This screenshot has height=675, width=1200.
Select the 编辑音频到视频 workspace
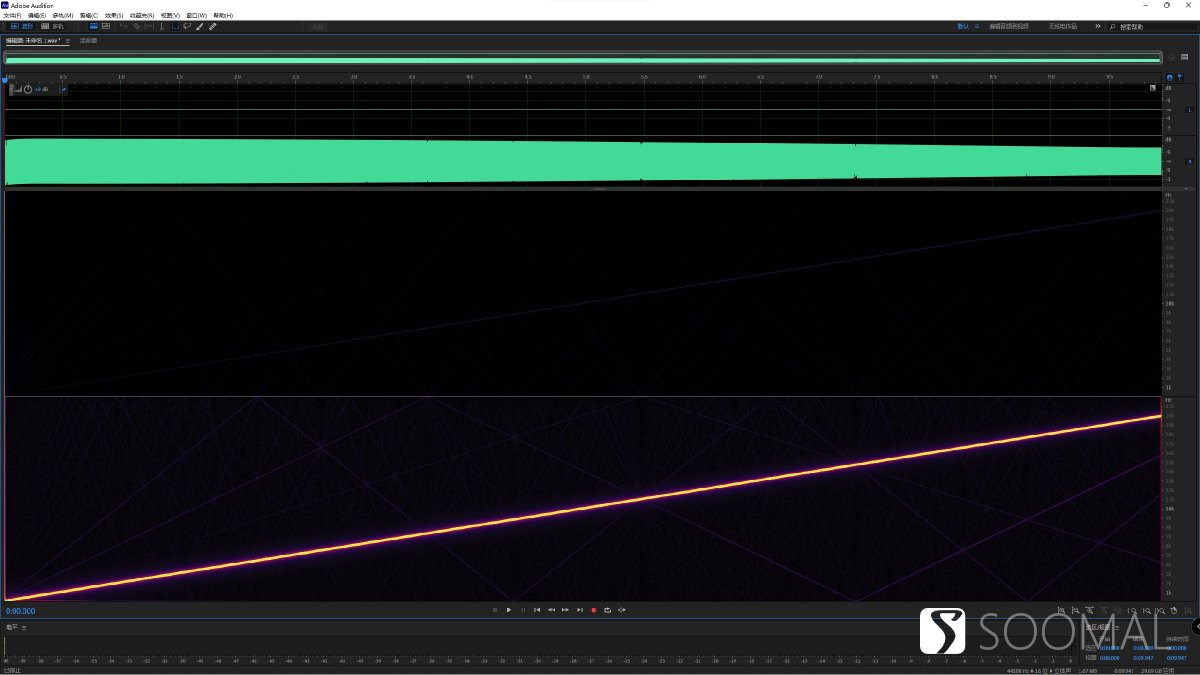click(1009, 26)
